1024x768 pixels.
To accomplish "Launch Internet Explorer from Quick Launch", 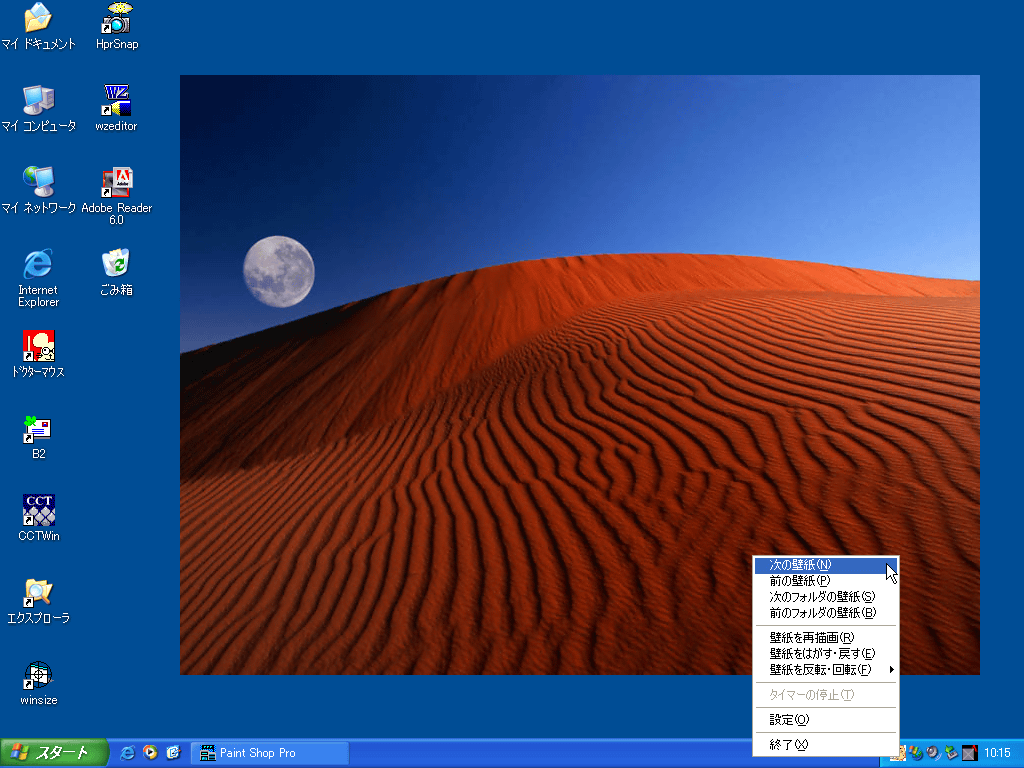I will 127,752.
